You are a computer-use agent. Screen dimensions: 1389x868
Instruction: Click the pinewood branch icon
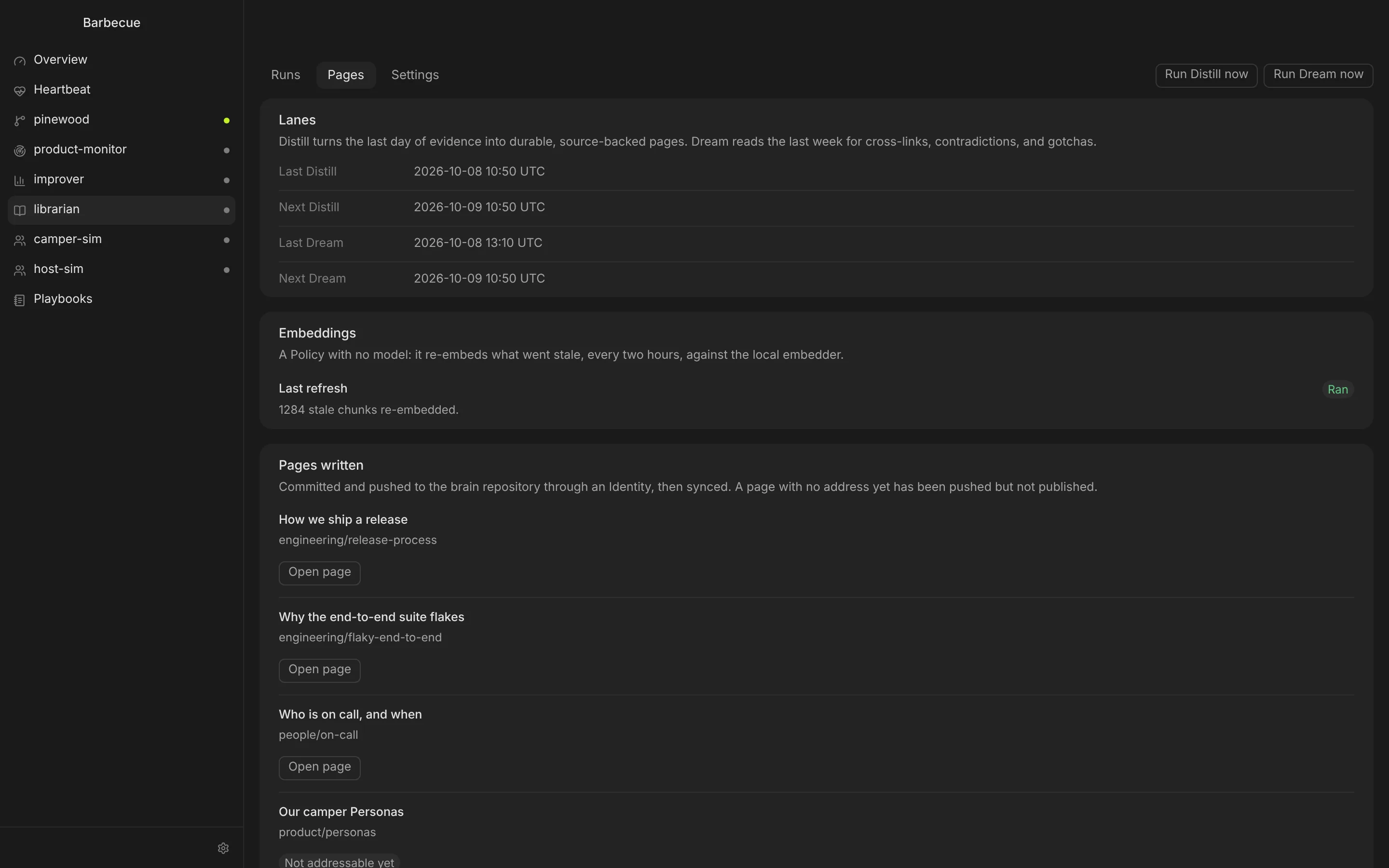coord(19,121)
